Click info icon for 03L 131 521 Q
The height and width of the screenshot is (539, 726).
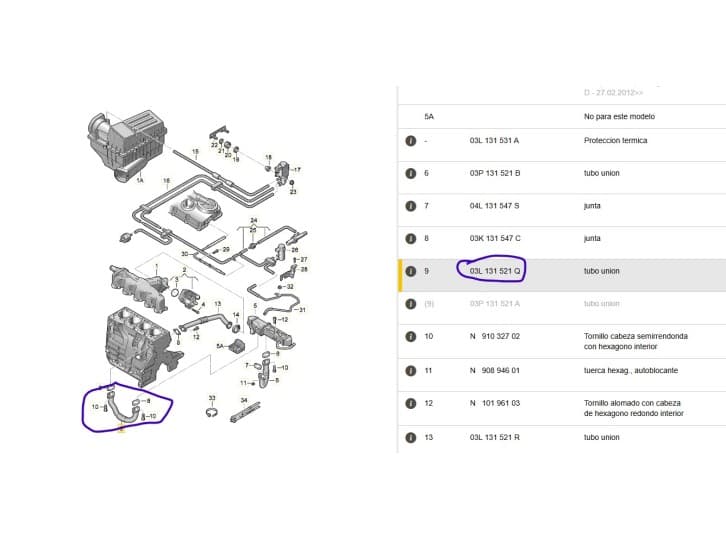(411, 271)
